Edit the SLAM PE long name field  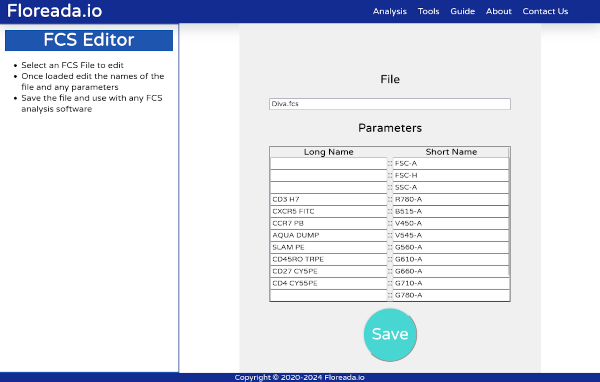coord(329,247)
